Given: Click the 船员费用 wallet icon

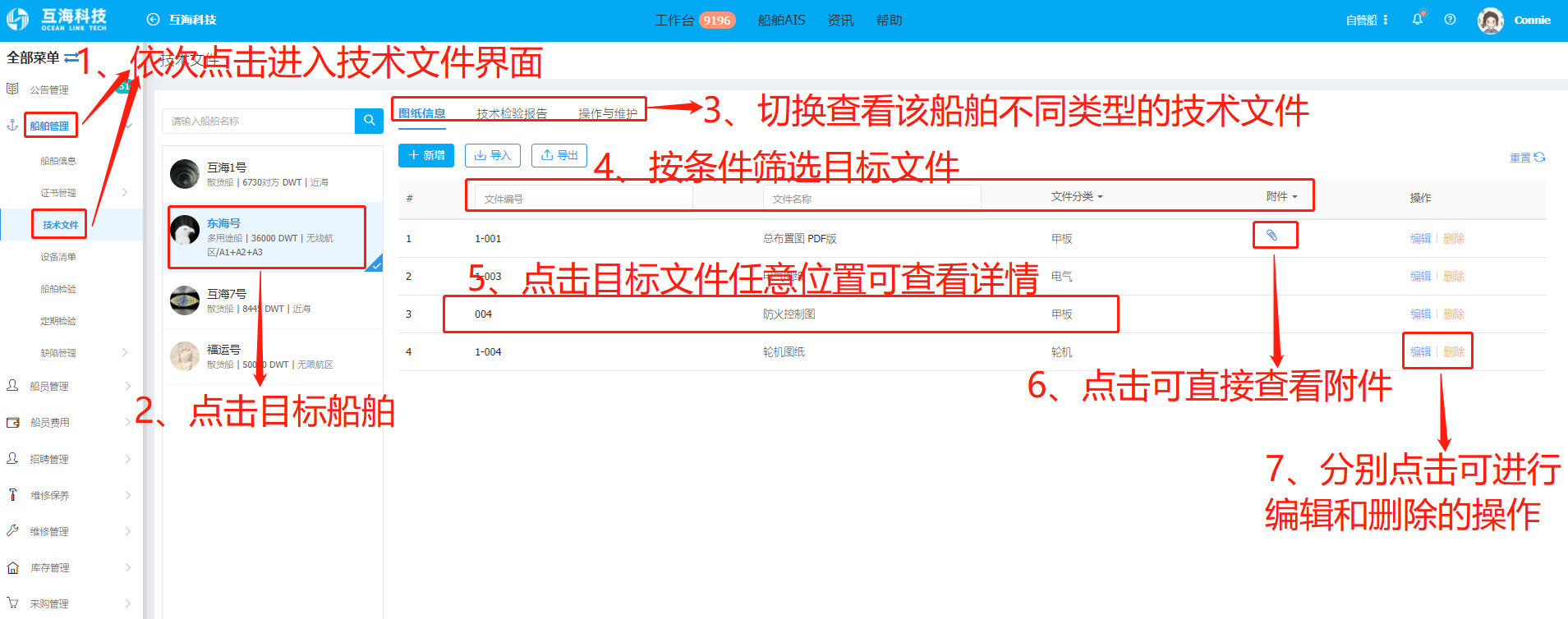Looking at the screenshot, I should pyautogui.click(x=12, y=422).
